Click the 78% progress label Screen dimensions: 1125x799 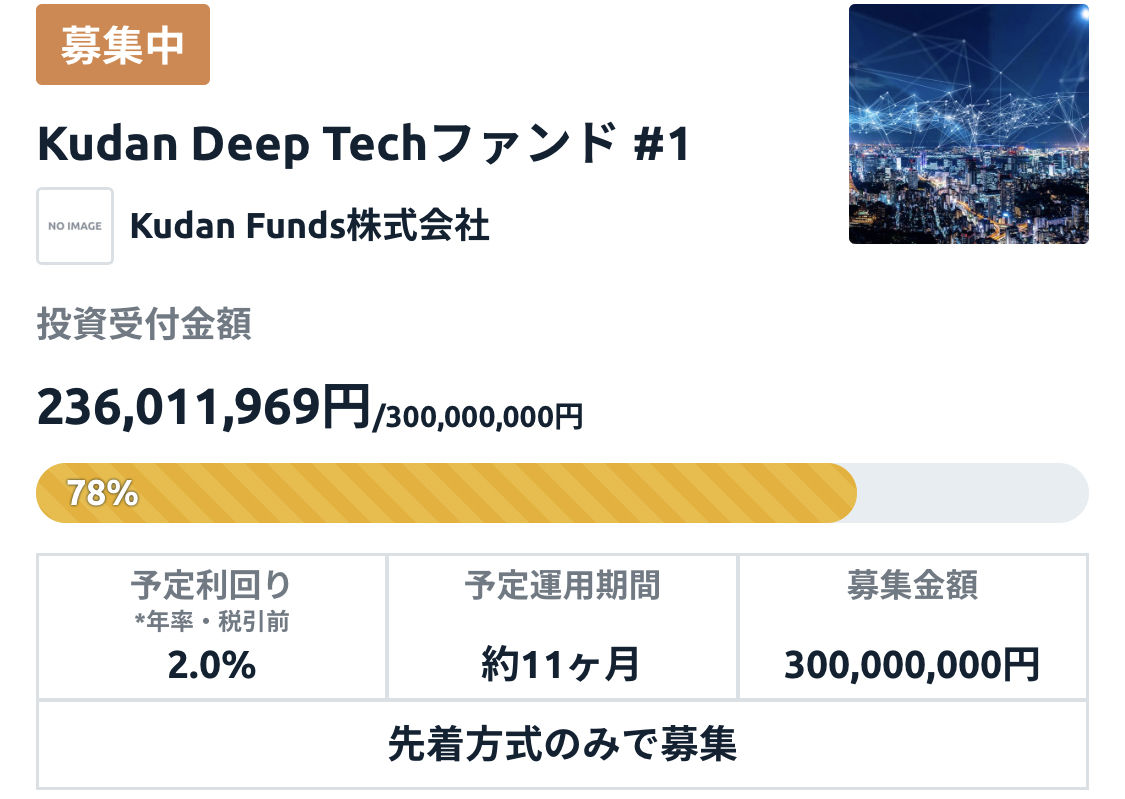[x=102, y=493]
